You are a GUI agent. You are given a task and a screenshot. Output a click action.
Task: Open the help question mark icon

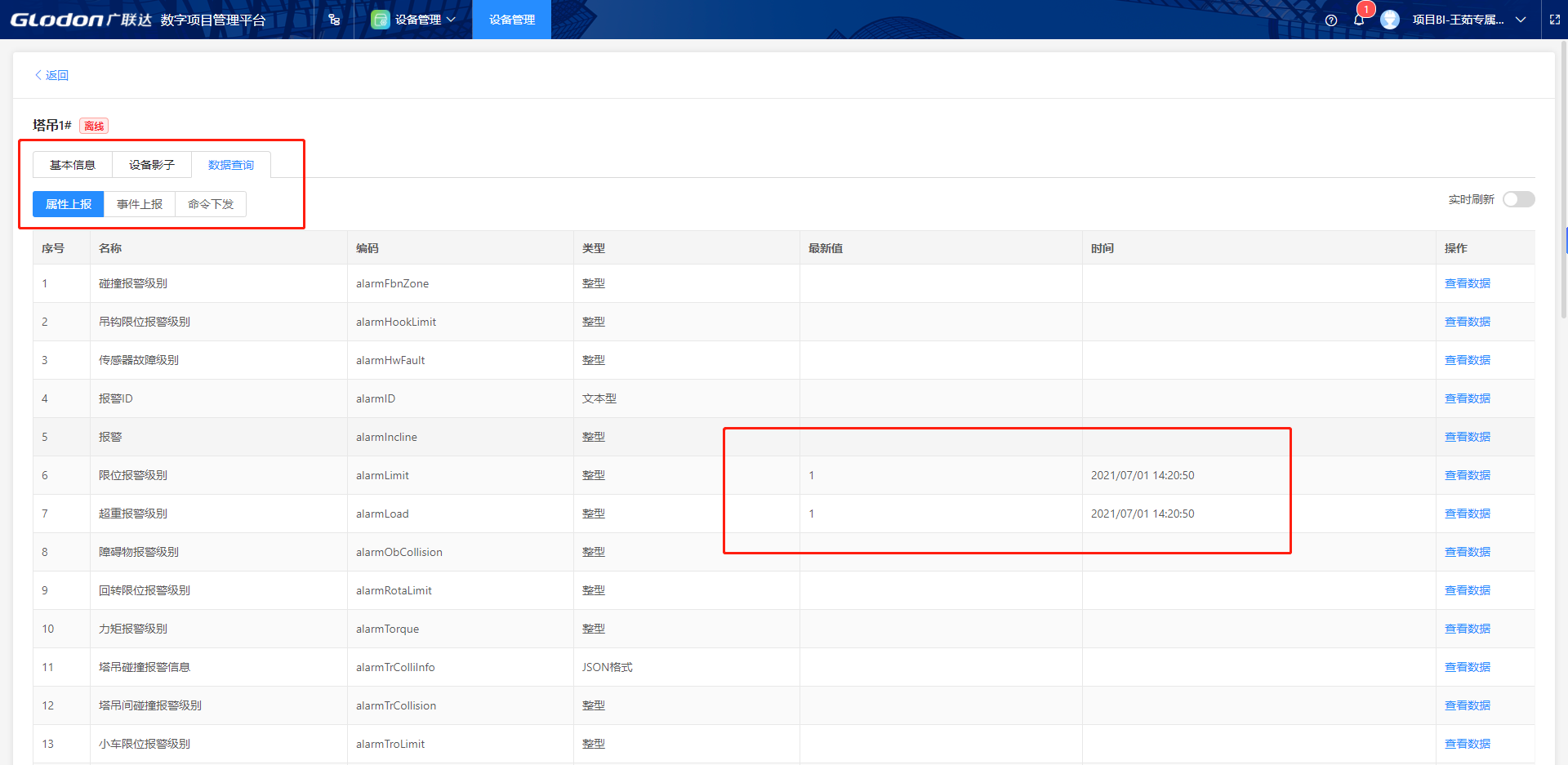click(1331, 20)
